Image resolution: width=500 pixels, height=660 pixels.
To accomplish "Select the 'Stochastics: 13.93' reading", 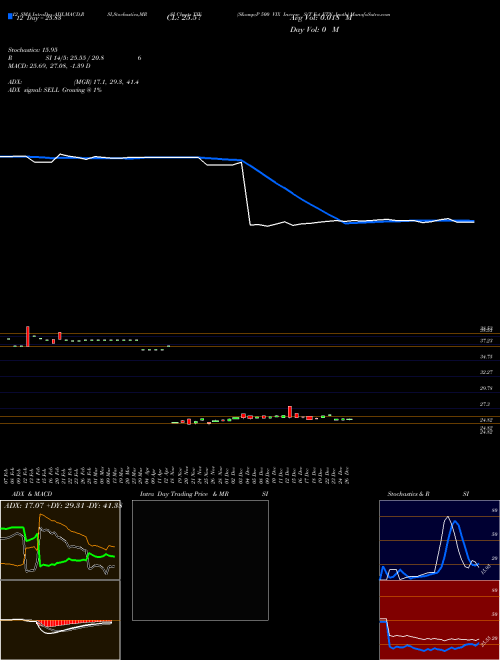I will pos(34,50).
